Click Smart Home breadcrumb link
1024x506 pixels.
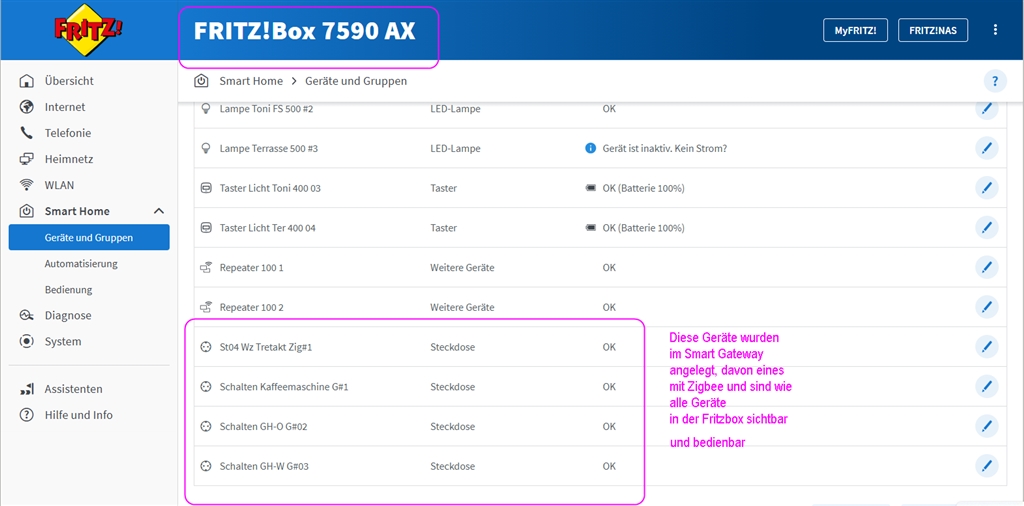(251, 81)
